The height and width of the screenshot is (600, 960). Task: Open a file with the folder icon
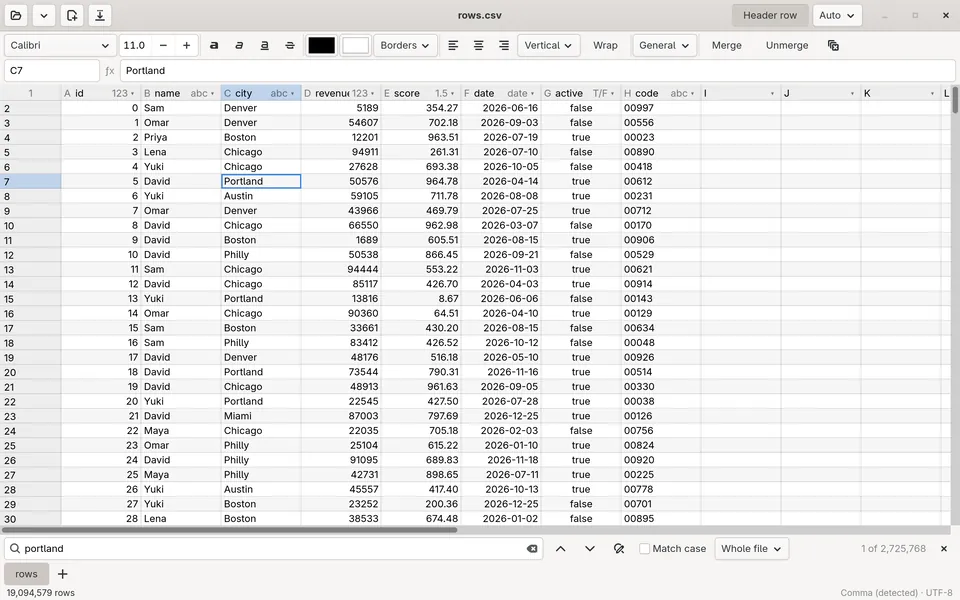(x=17, y=15)
